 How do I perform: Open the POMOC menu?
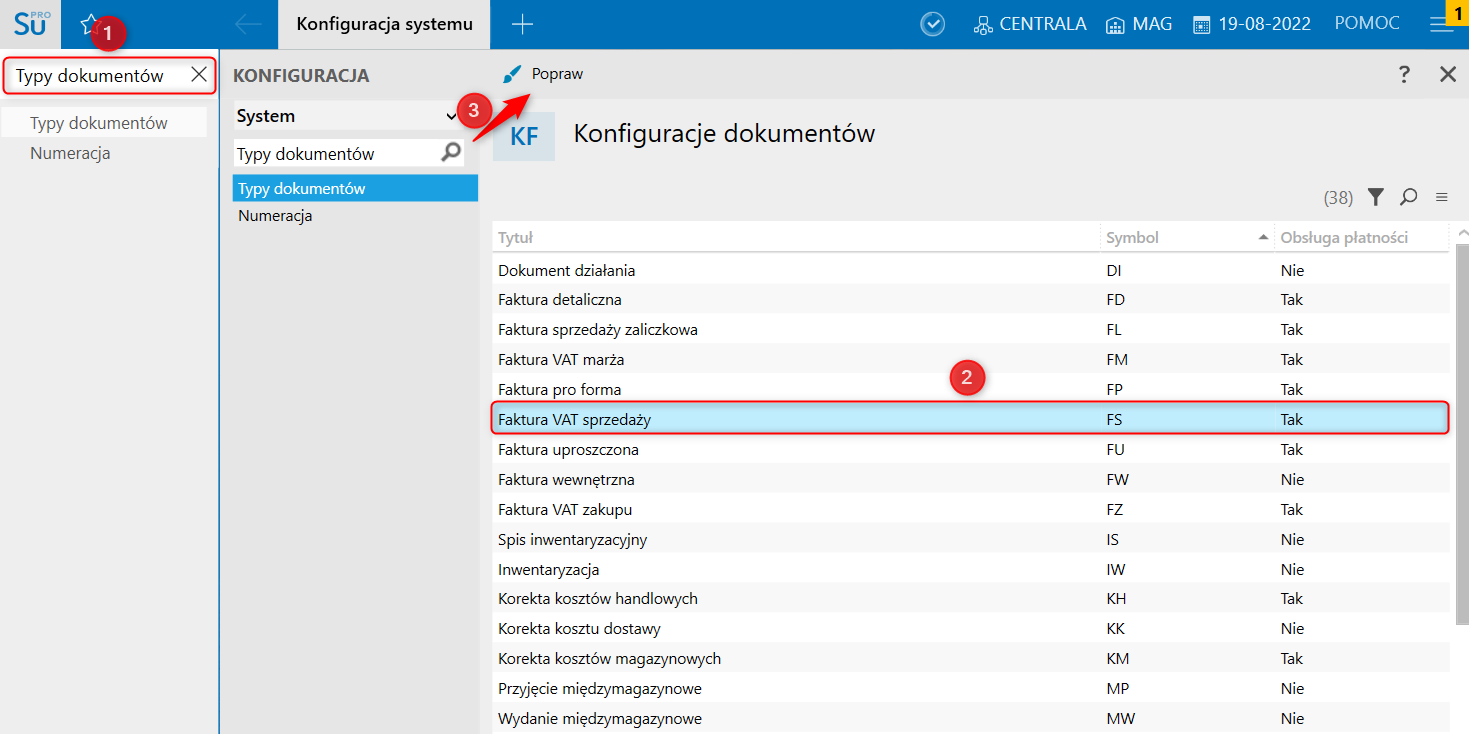point(1367,24)
